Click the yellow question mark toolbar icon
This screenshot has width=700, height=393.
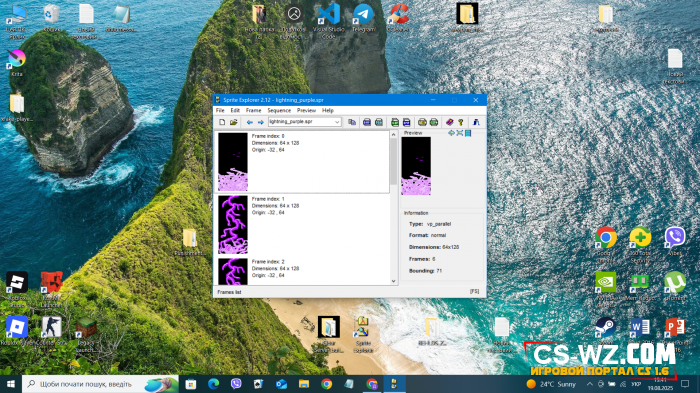pos(461,122)
